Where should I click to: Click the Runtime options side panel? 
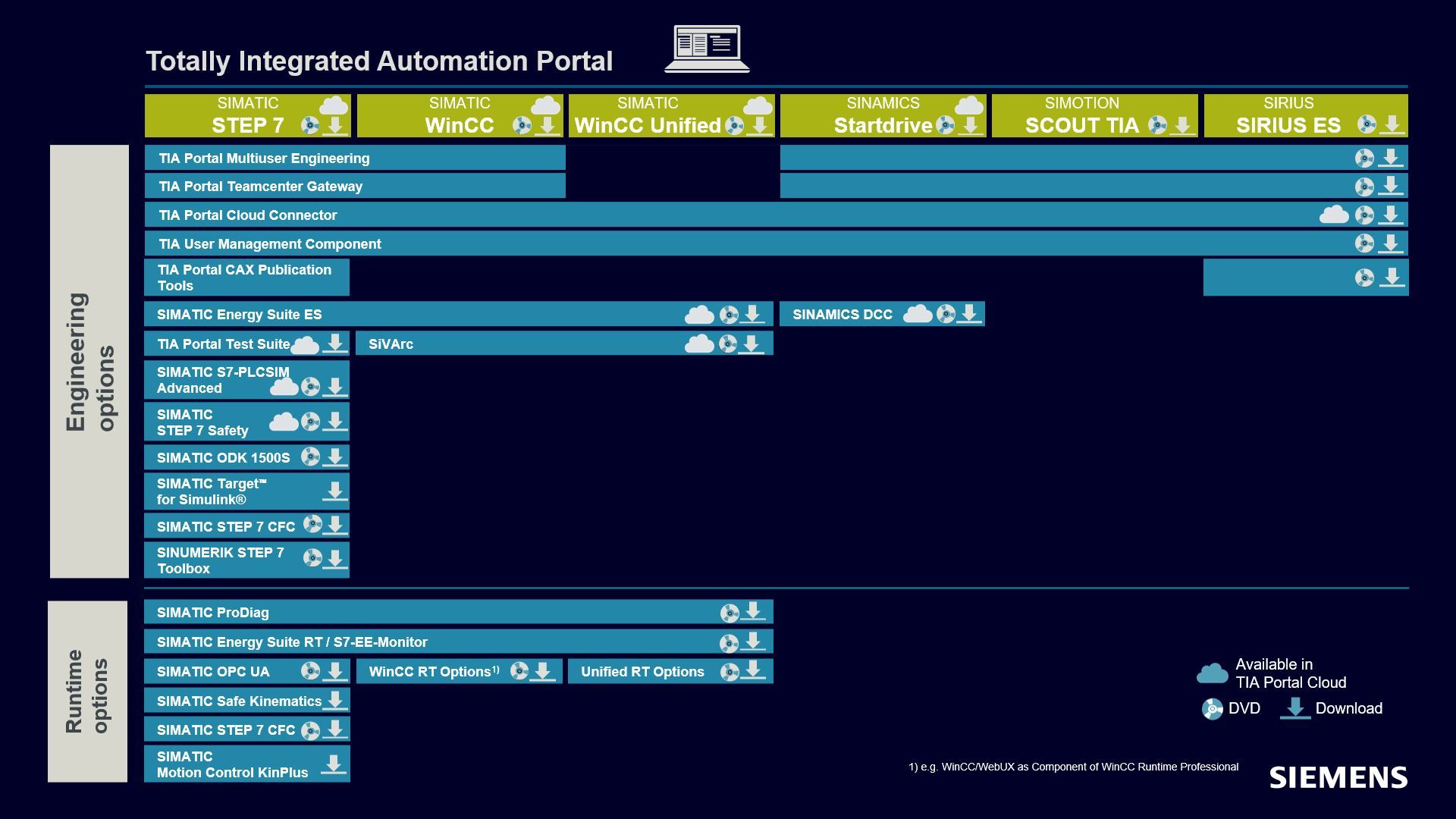tap(87, 692)
